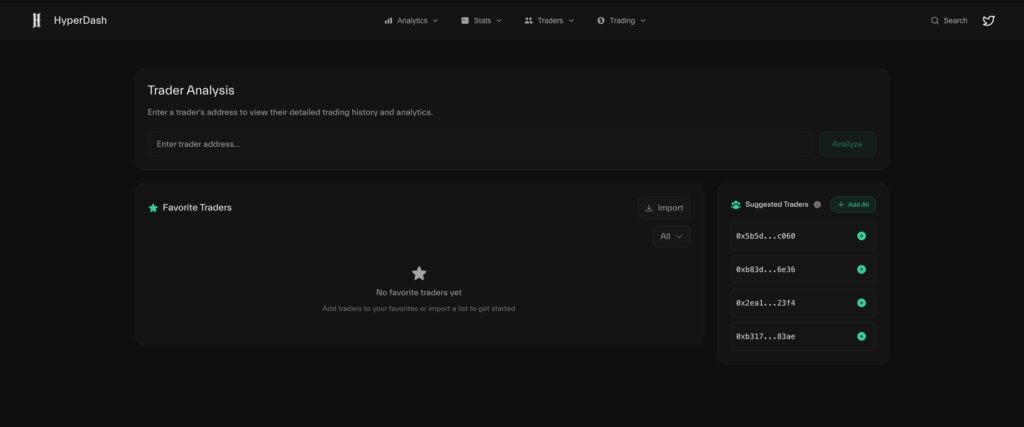Image resolution: width=1024 pixels, height=427 pixels.
Task: Add trader 0xb83d...6e36 using plus icon
Action: pyautogui.click(x=861, y=270)
